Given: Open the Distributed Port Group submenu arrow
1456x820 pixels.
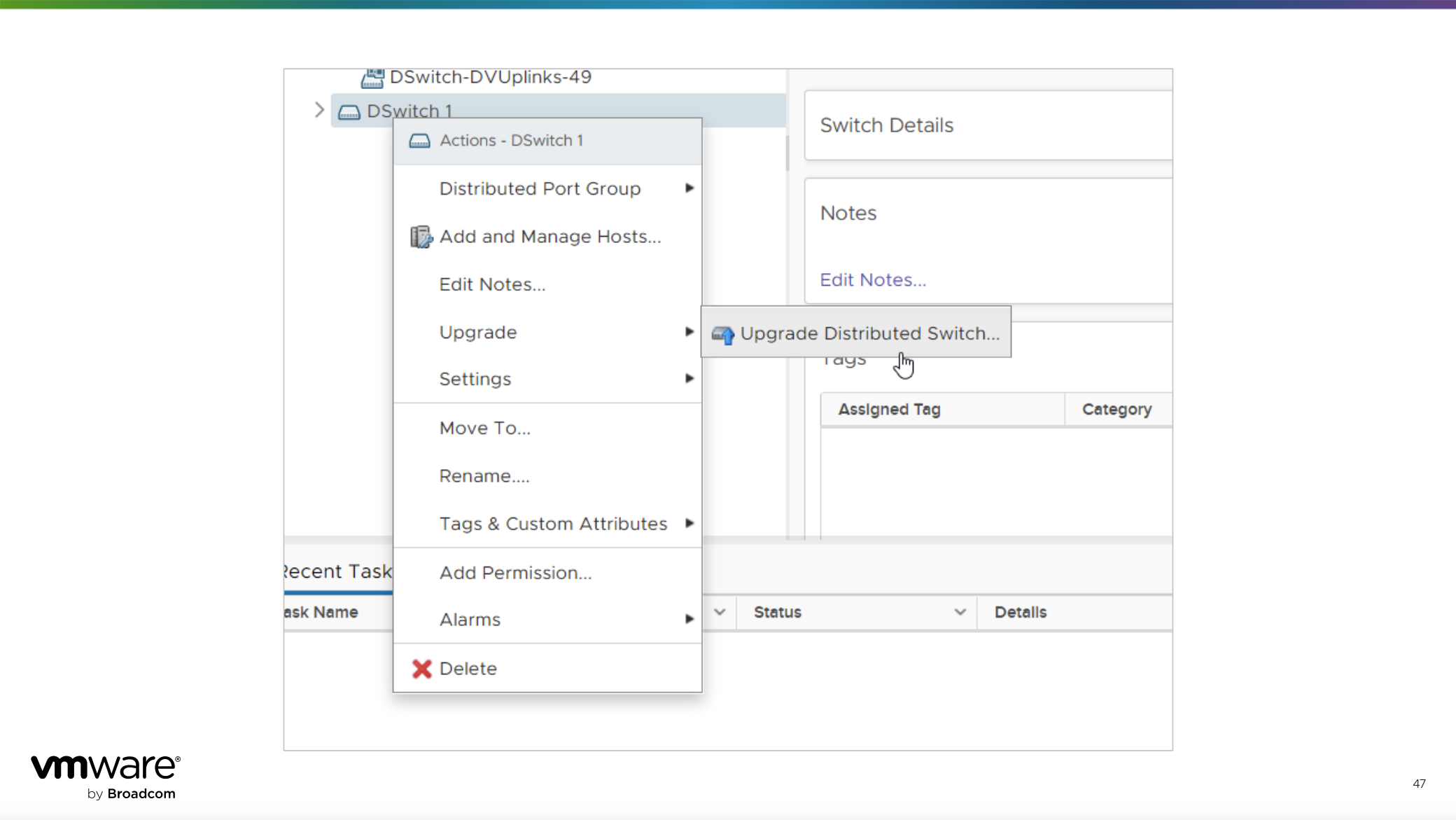Looking at the screenshot, I should tap(689, 188).
